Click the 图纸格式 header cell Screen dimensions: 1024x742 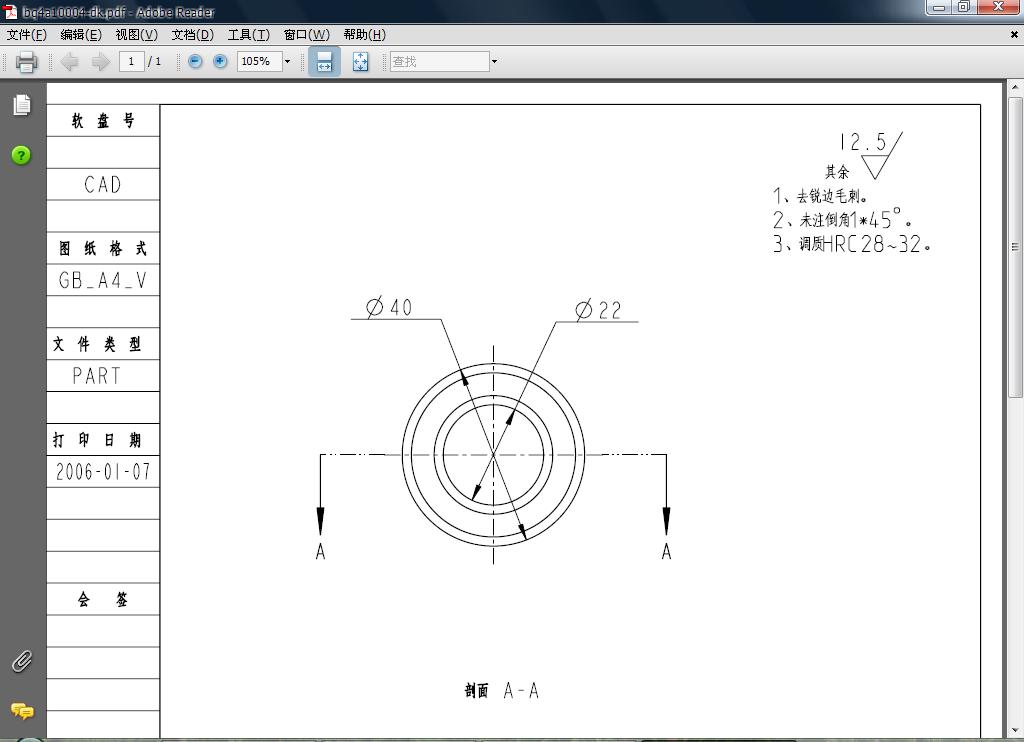(x=103, y=248)
